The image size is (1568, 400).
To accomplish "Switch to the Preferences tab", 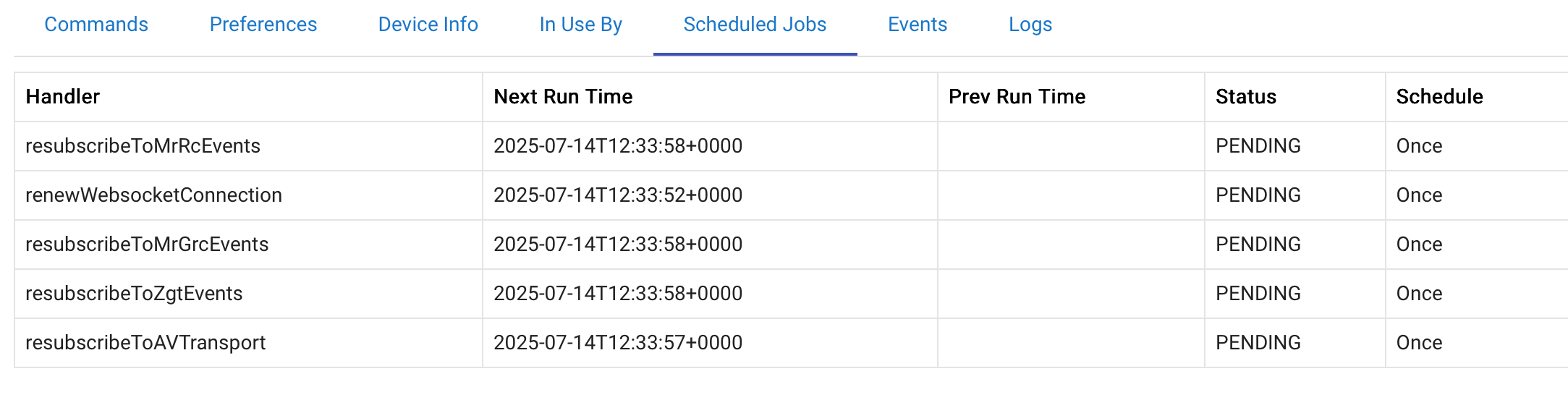I will 263,25.
